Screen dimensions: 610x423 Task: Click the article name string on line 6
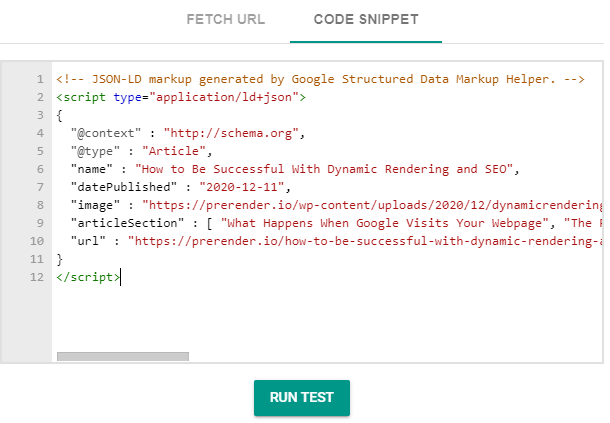coord(324,169)
